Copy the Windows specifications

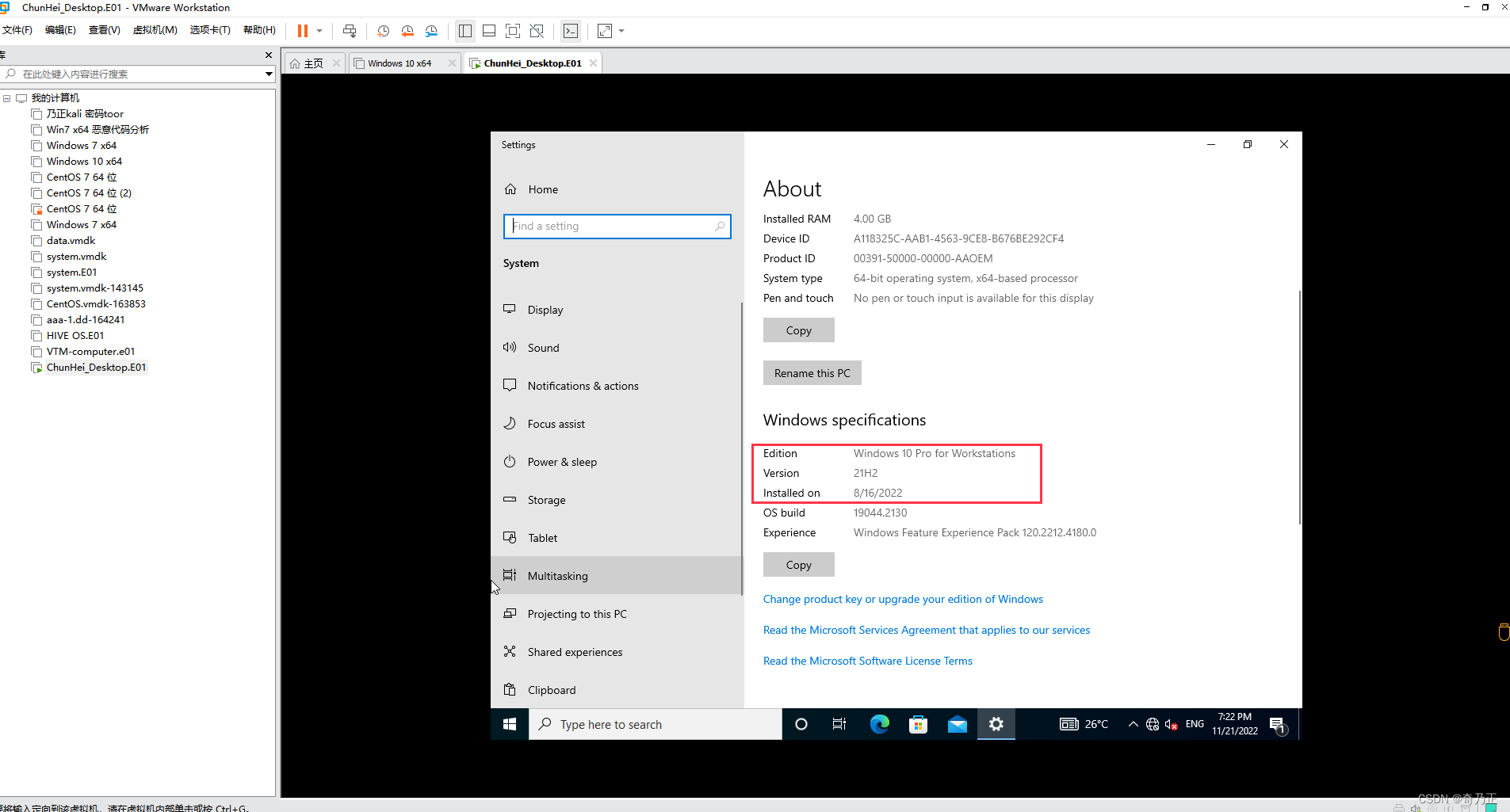[x=798, y=565]
